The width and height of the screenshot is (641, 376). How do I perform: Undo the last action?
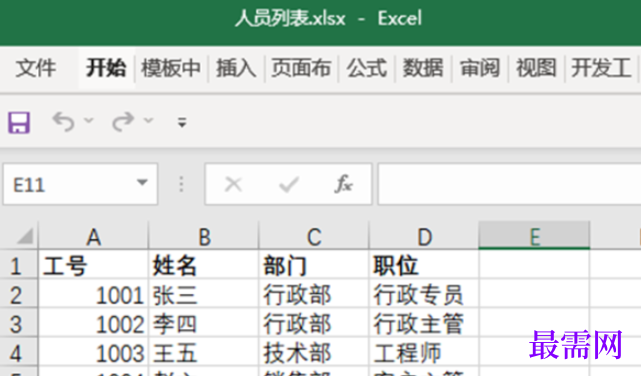(x=63, y=122)
